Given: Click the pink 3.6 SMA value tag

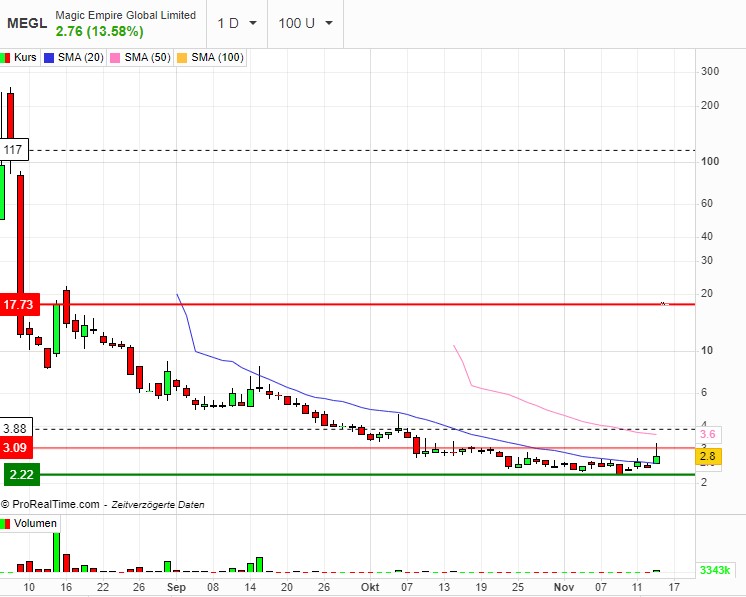Looking at the screenshot, I should pos(709,434).
